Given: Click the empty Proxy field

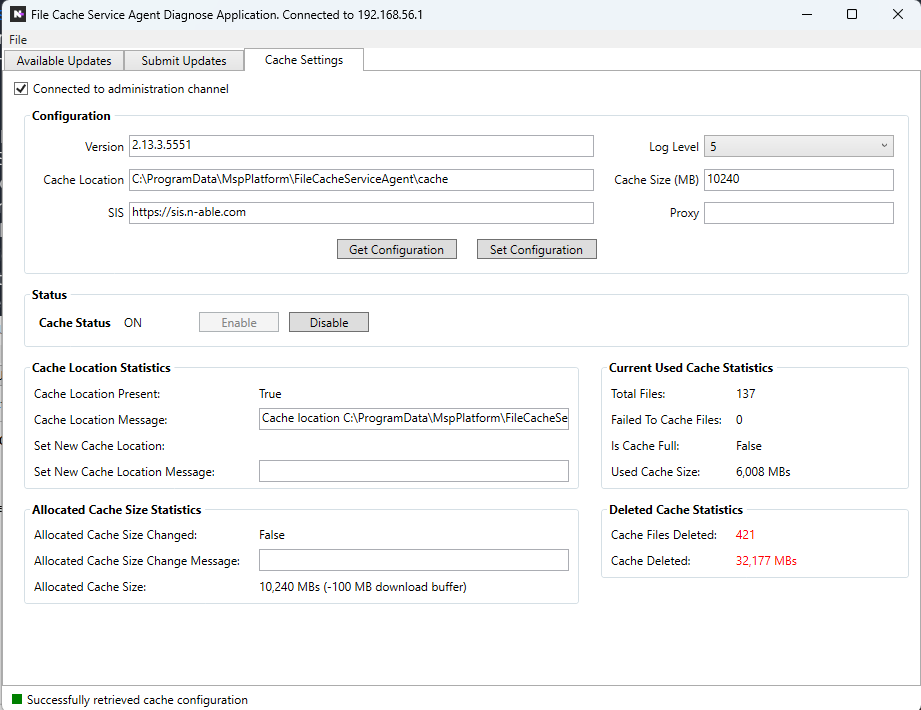Looking at the screenshot, I should point(798,213).
